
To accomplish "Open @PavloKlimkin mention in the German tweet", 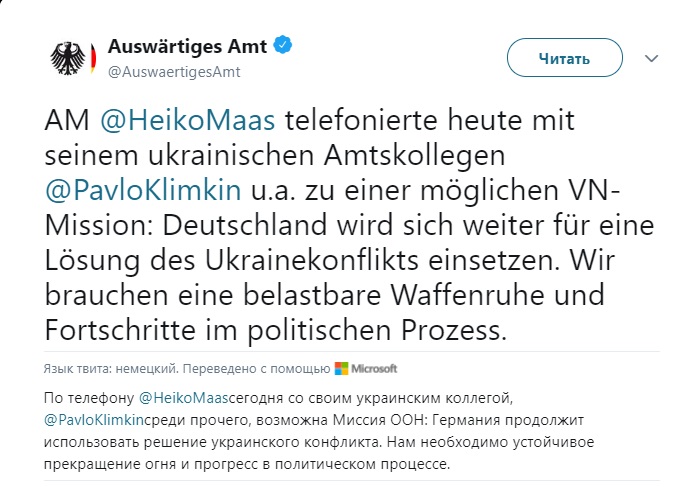I will click(127, 186).
